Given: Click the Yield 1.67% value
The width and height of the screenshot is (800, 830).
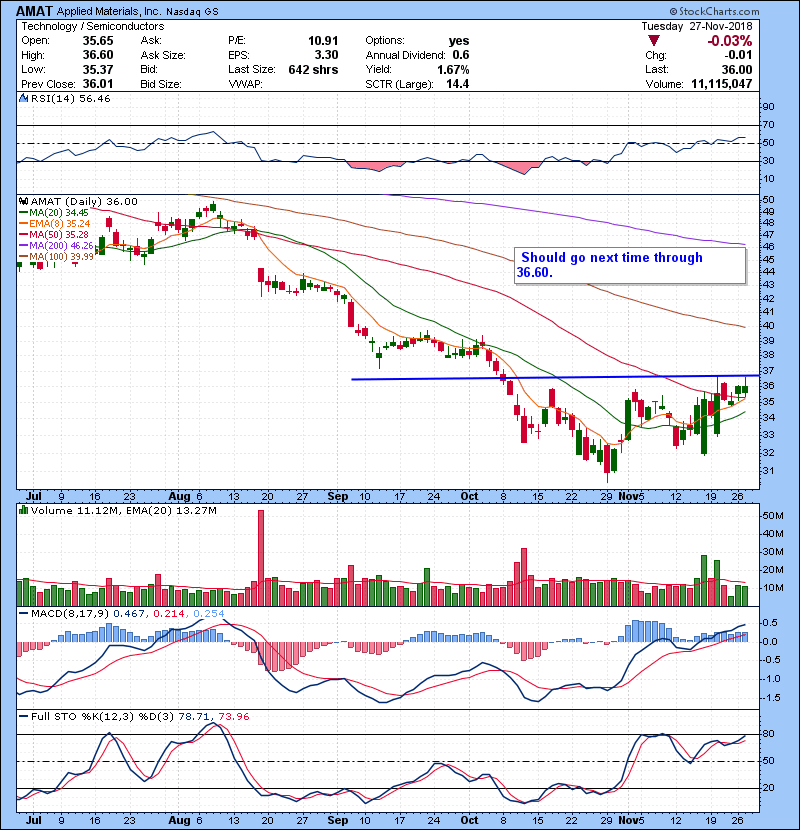Looking at the screenshot, I should 453,69.
